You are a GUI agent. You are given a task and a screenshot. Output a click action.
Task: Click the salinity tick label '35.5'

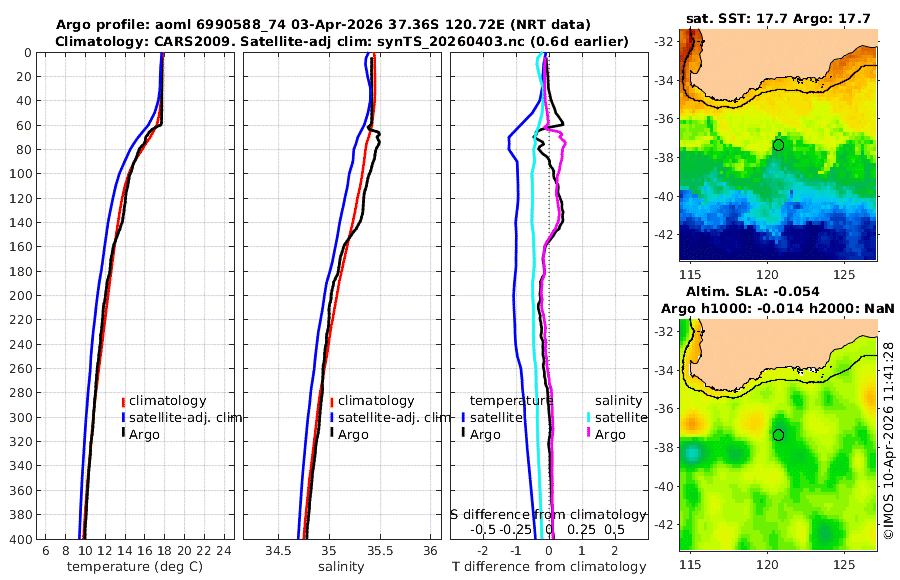click(x=380, y=551)
